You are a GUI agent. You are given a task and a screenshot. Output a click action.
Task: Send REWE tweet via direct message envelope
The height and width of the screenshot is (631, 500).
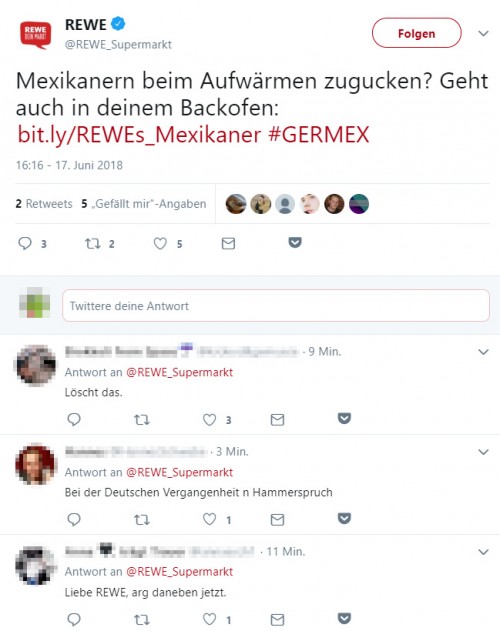[x=228, y=243]
